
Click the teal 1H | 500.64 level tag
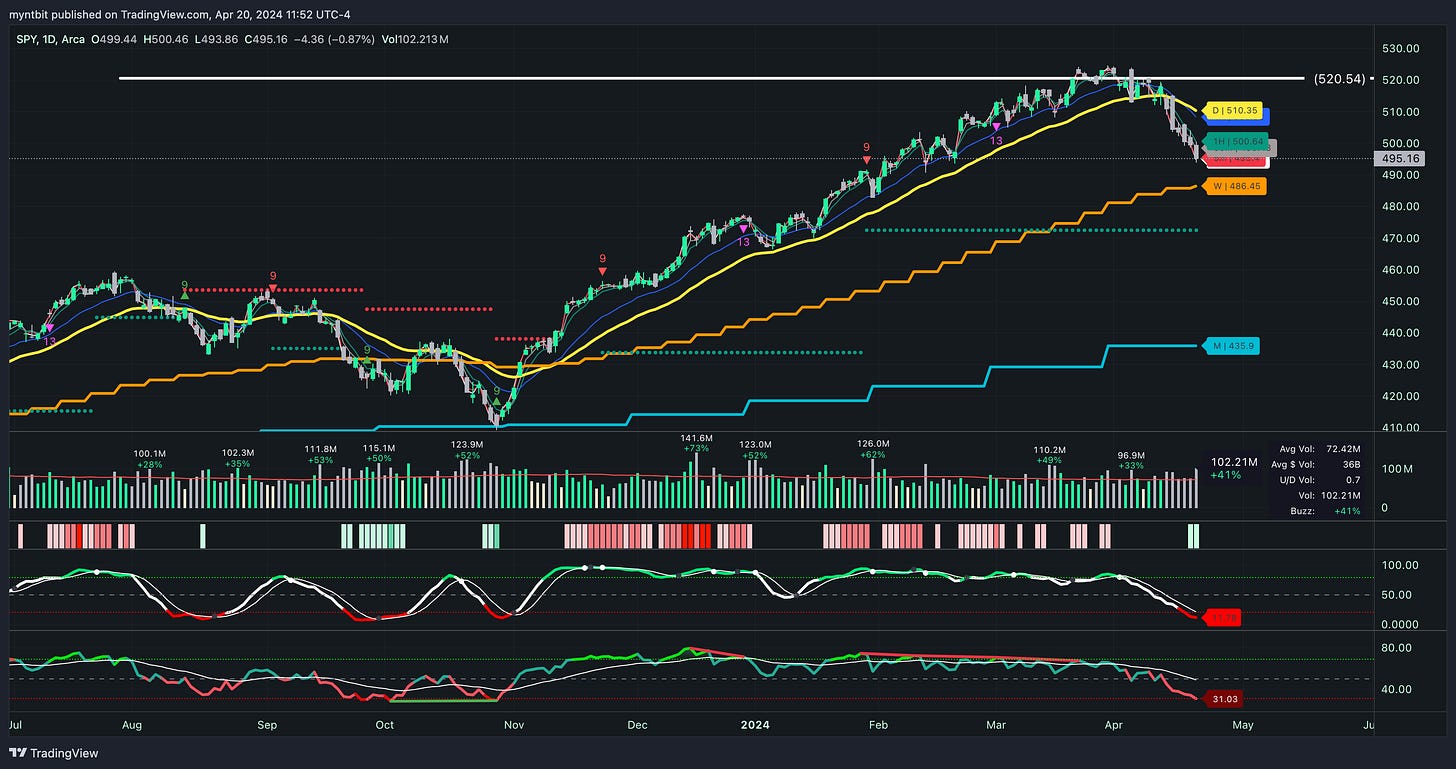pyautogui.click(x=1237, y=141)
